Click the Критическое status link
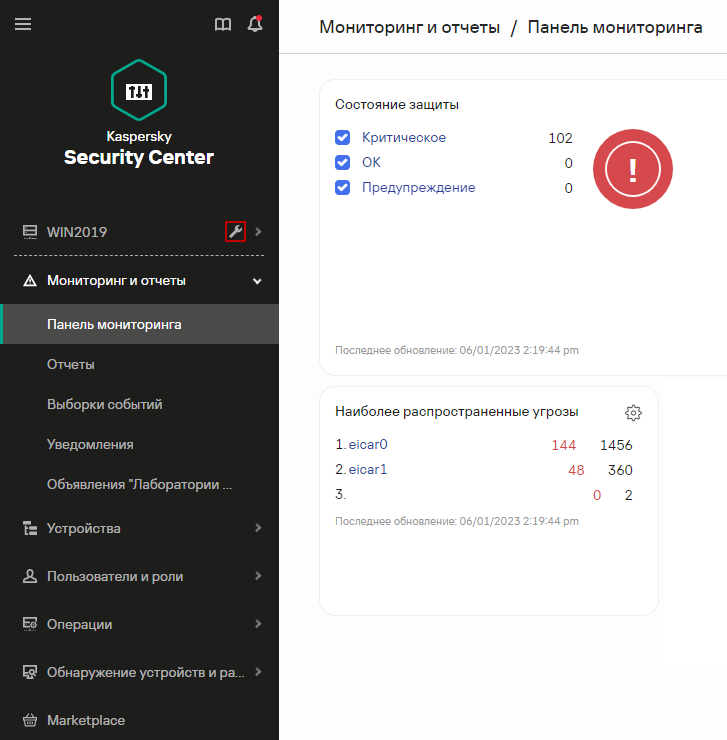 pos(404,137)
